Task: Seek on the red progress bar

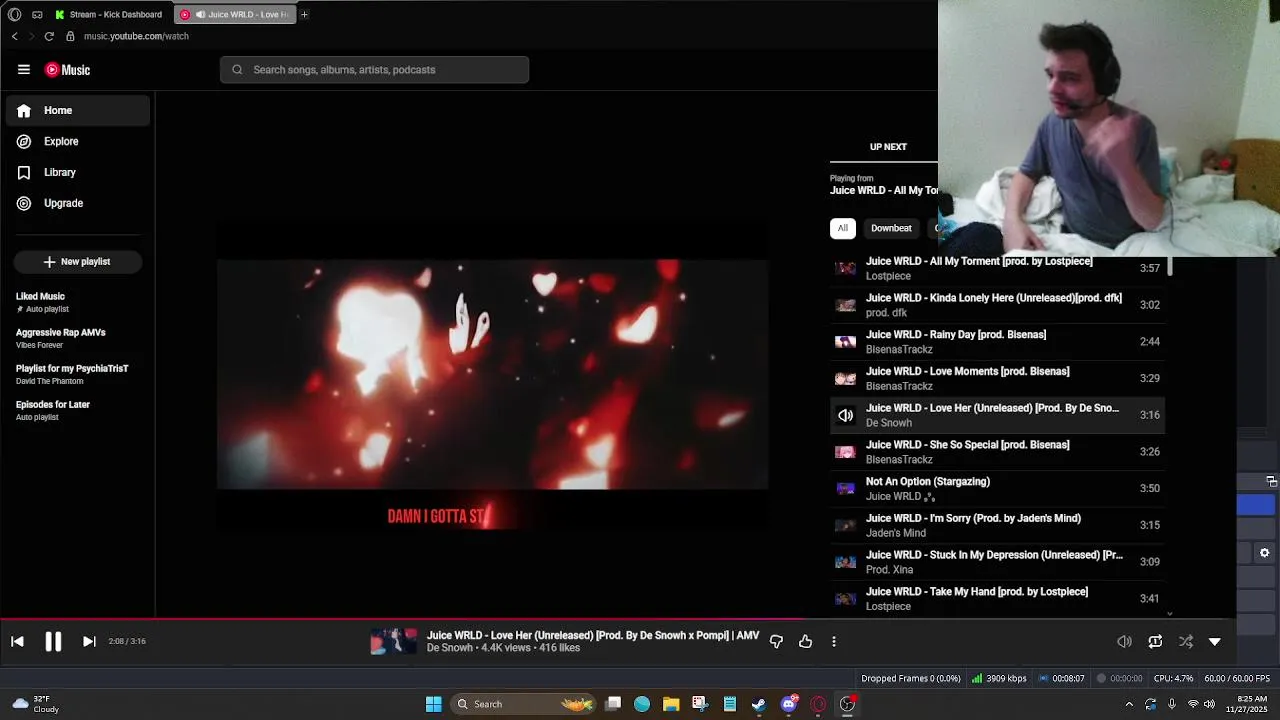Action: tap(403, 619)
